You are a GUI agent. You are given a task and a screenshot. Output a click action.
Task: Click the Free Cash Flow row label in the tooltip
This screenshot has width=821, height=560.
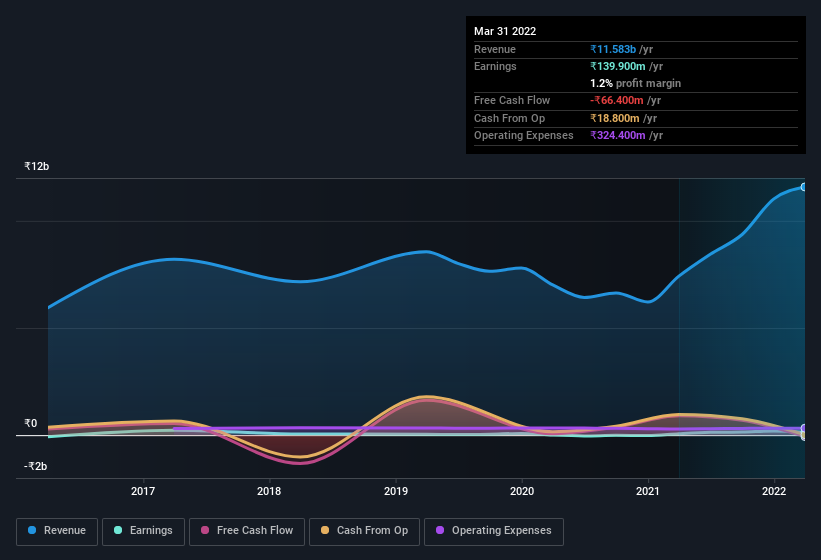pyautogui.click(x=512, y=100)
